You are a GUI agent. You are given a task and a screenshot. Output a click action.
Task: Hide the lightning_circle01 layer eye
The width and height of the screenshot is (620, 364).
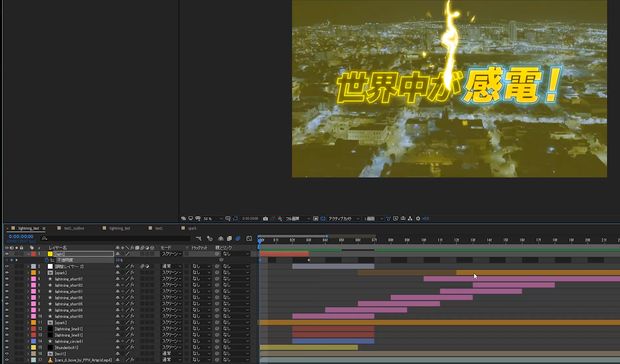pyautogui.click(x=7, y=341)
